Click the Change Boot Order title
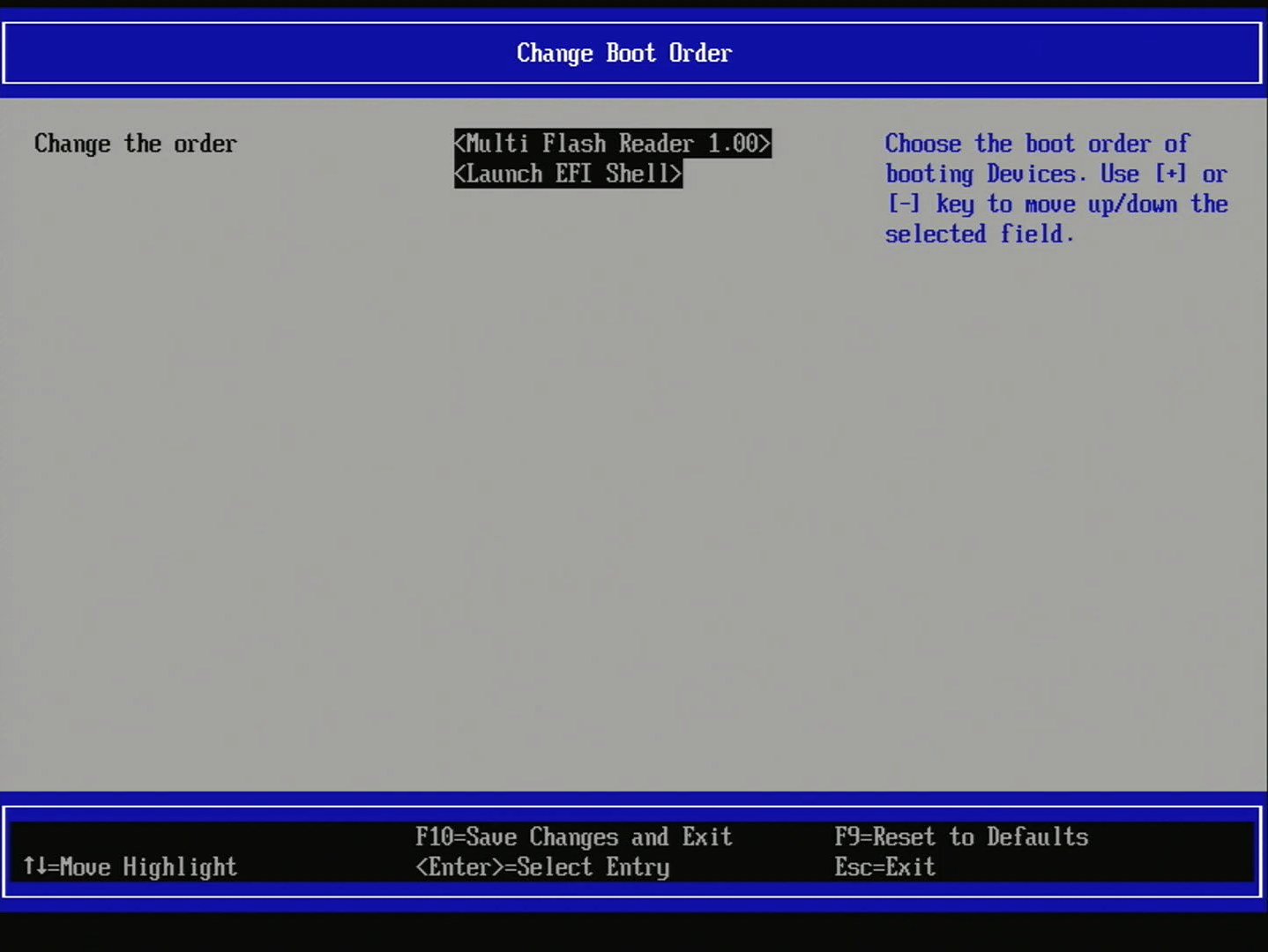The image size is (1268, 952). [624, 53]
